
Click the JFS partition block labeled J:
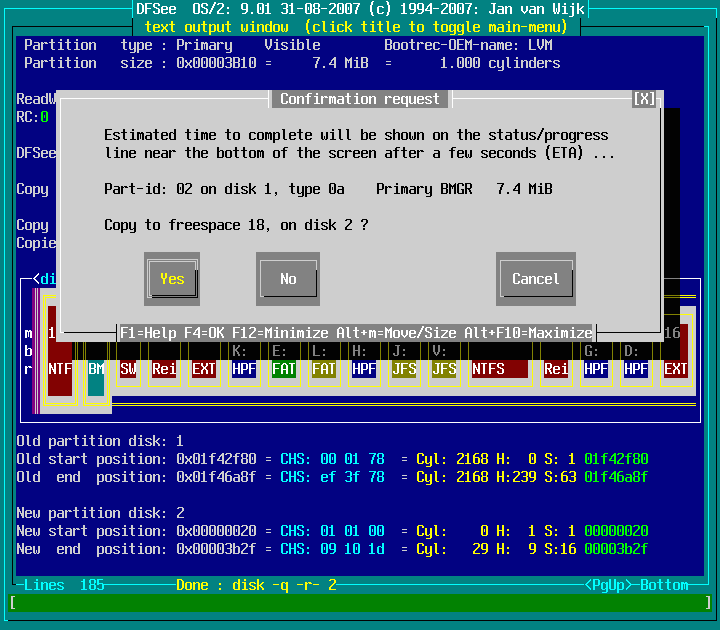tap(404, 369)
